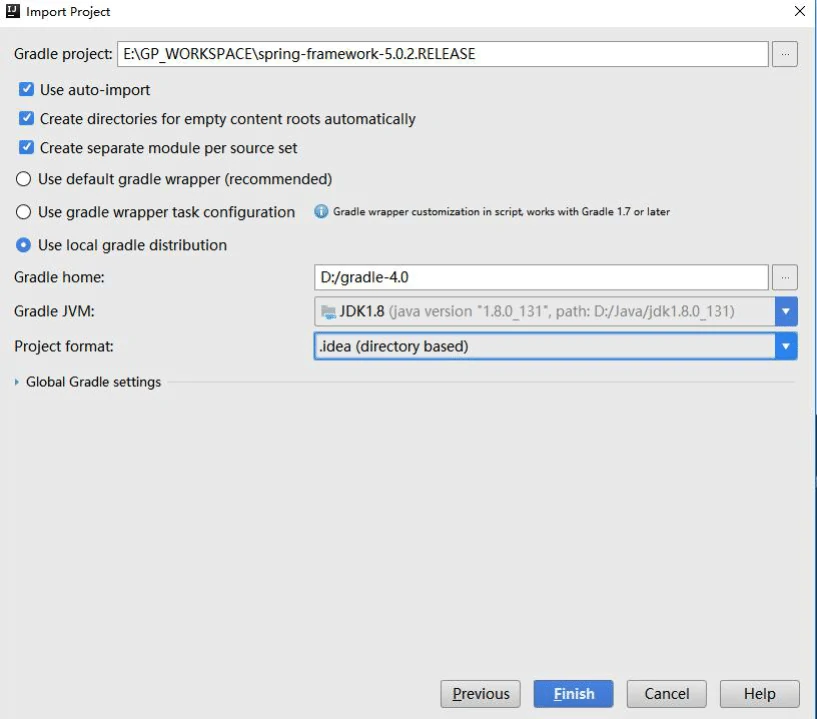The width and height of the screenshot is (817, 719).
Task: Click the Gradle home text field
Action: [x=540, y=277]
